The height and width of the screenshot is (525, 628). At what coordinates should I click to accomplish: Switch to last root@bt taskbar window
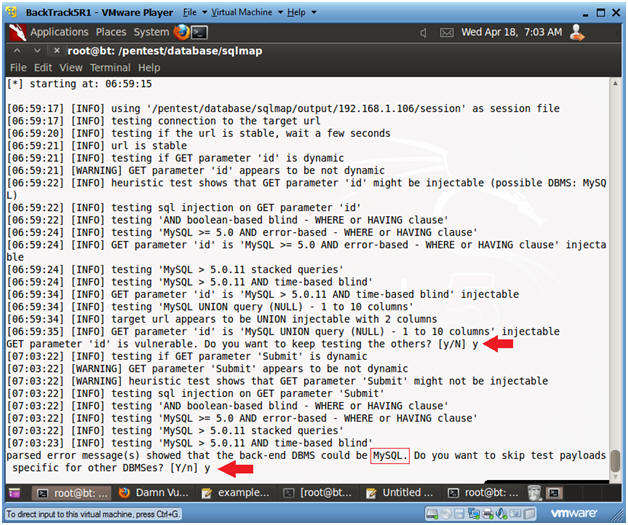[x=483, y=493]
